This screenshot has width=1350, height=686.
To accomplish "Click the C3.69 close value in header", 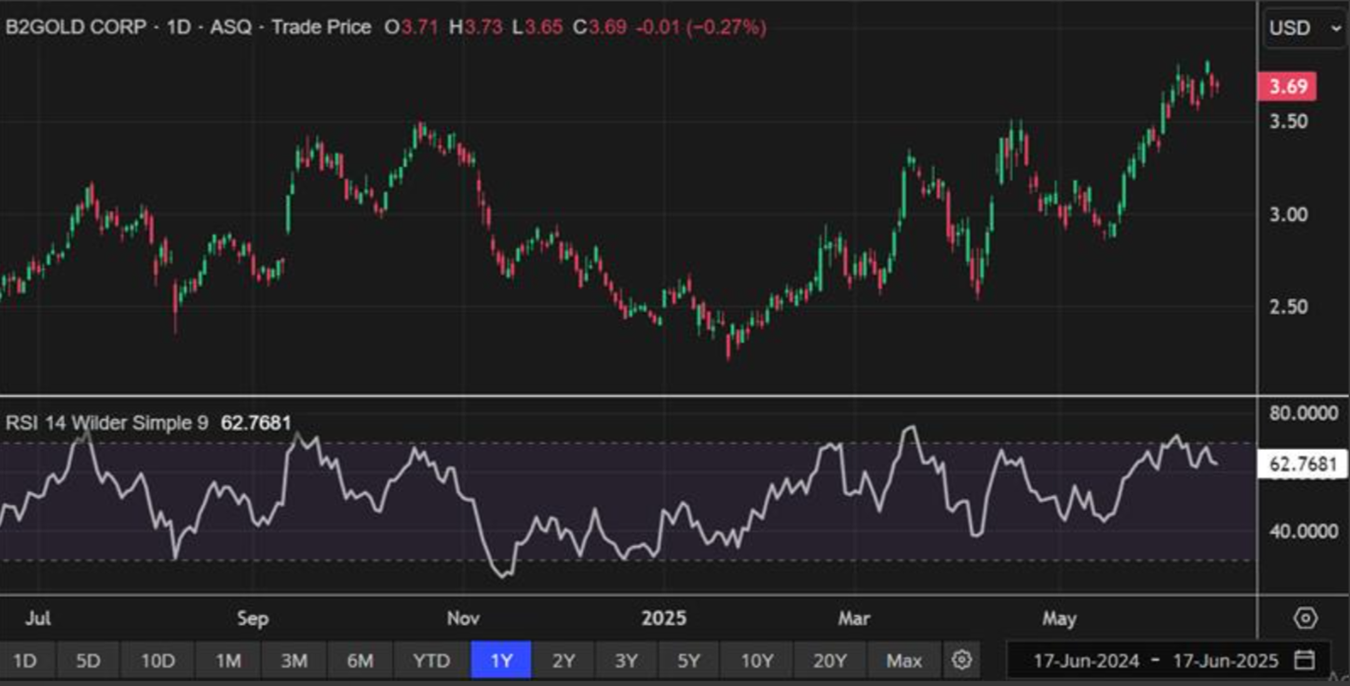I will 599,28.
